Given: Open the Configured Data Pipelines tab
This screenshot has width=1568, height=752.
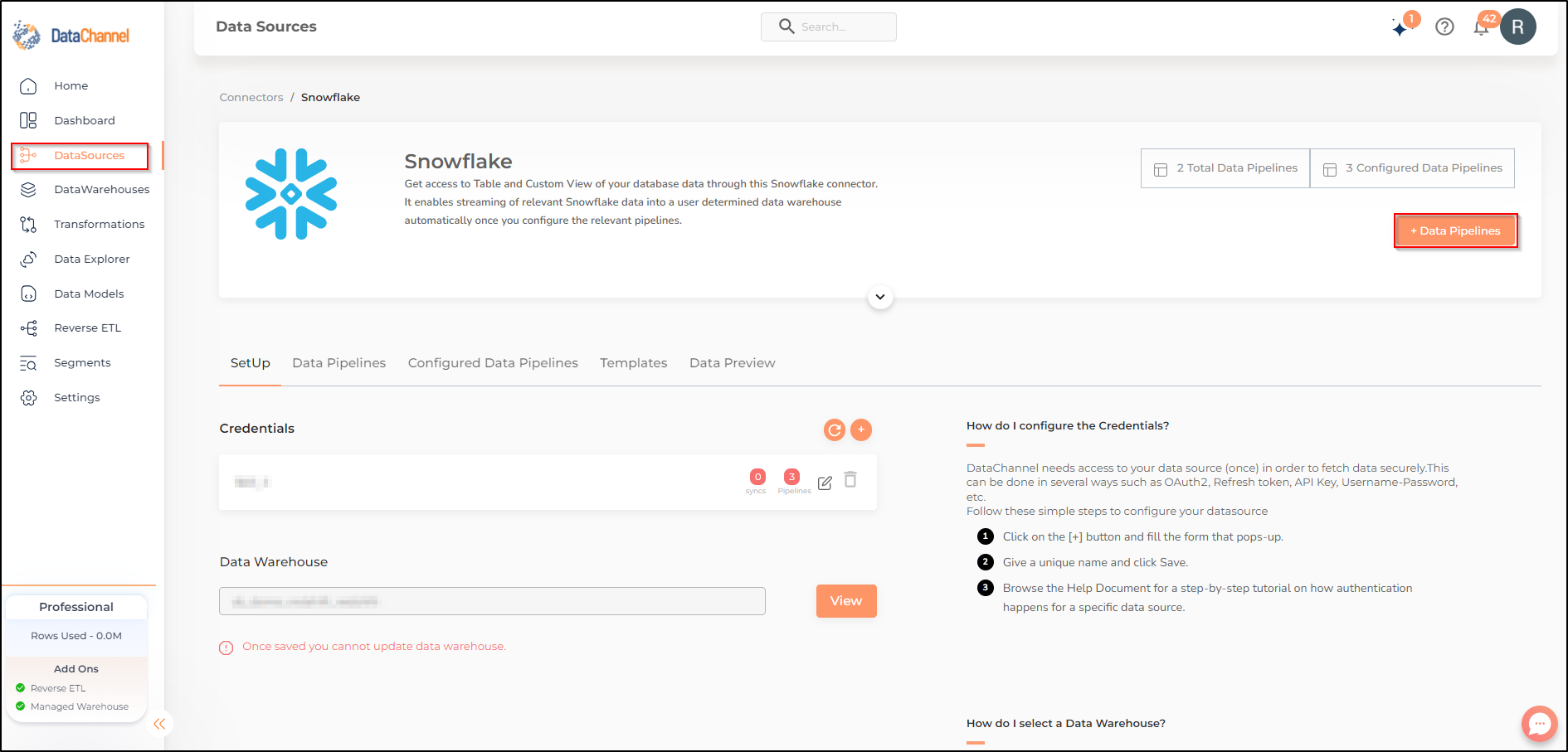Looking at the screenshot, I should (493, 363).
